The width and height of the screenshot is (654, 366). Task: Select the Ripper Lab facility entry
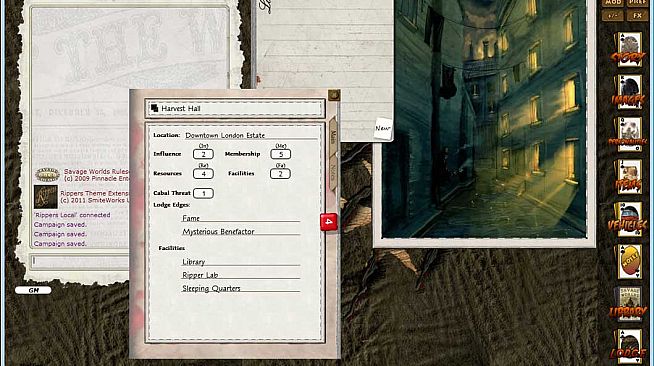(x=241, y=275)
